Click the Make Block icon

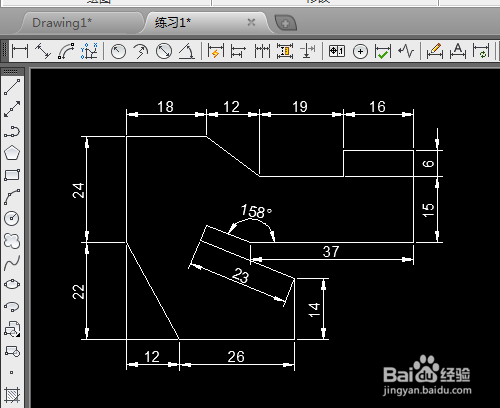pos(12,351)
